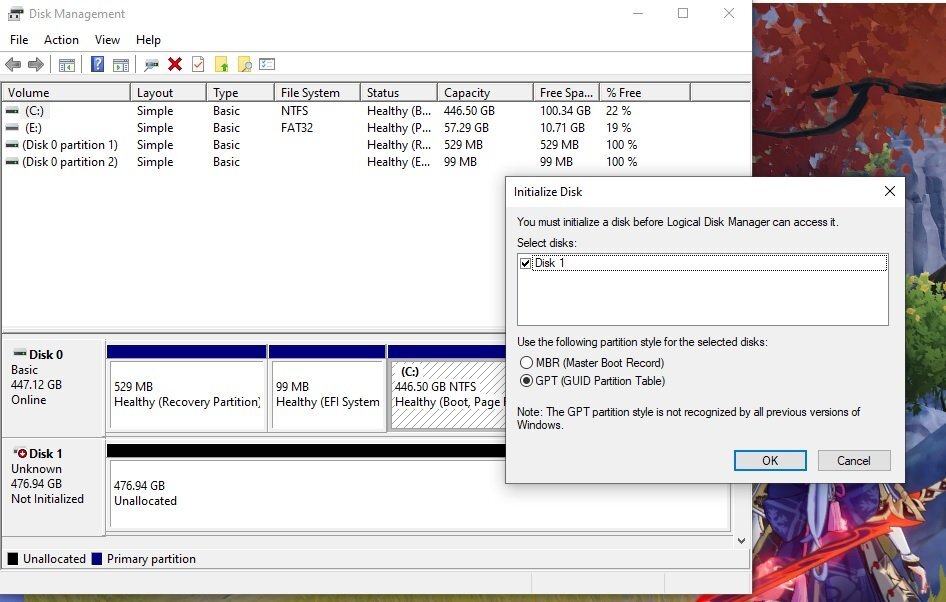Click the 100.34 GB free space cell

[x=565, y=111]
